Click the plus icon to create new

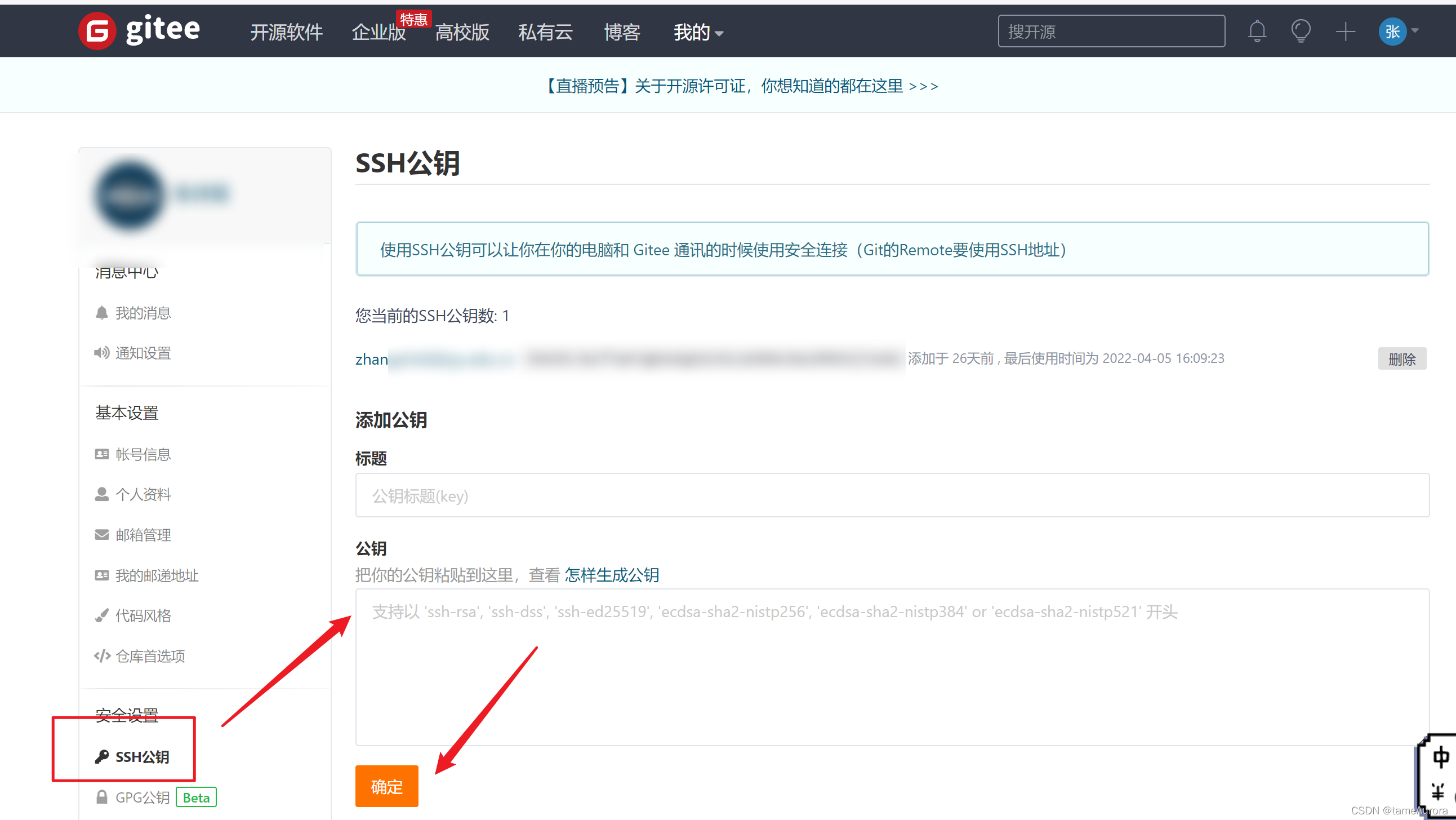[x=1346, y=31]
